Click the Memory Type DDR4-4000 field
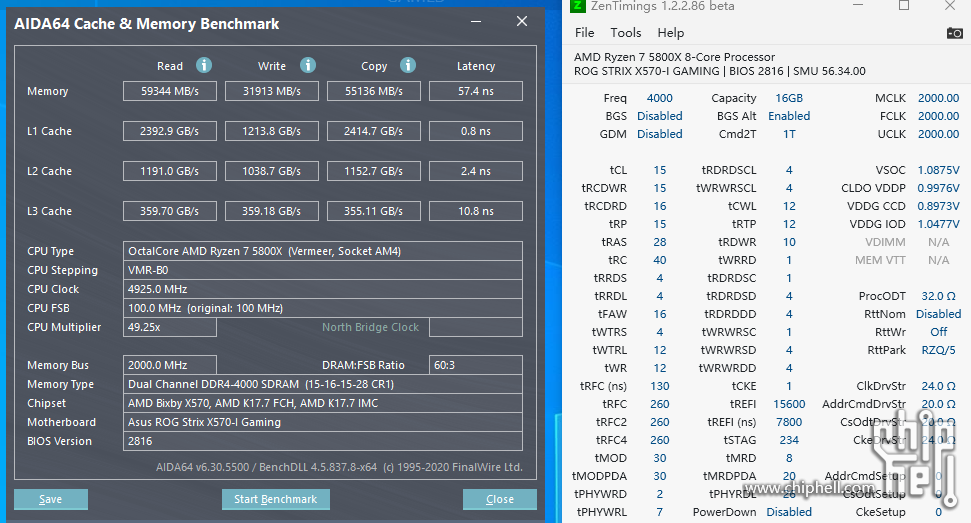The height and width of the screenshot is (523, 971). pyautogui.click(x=323, y=384)
